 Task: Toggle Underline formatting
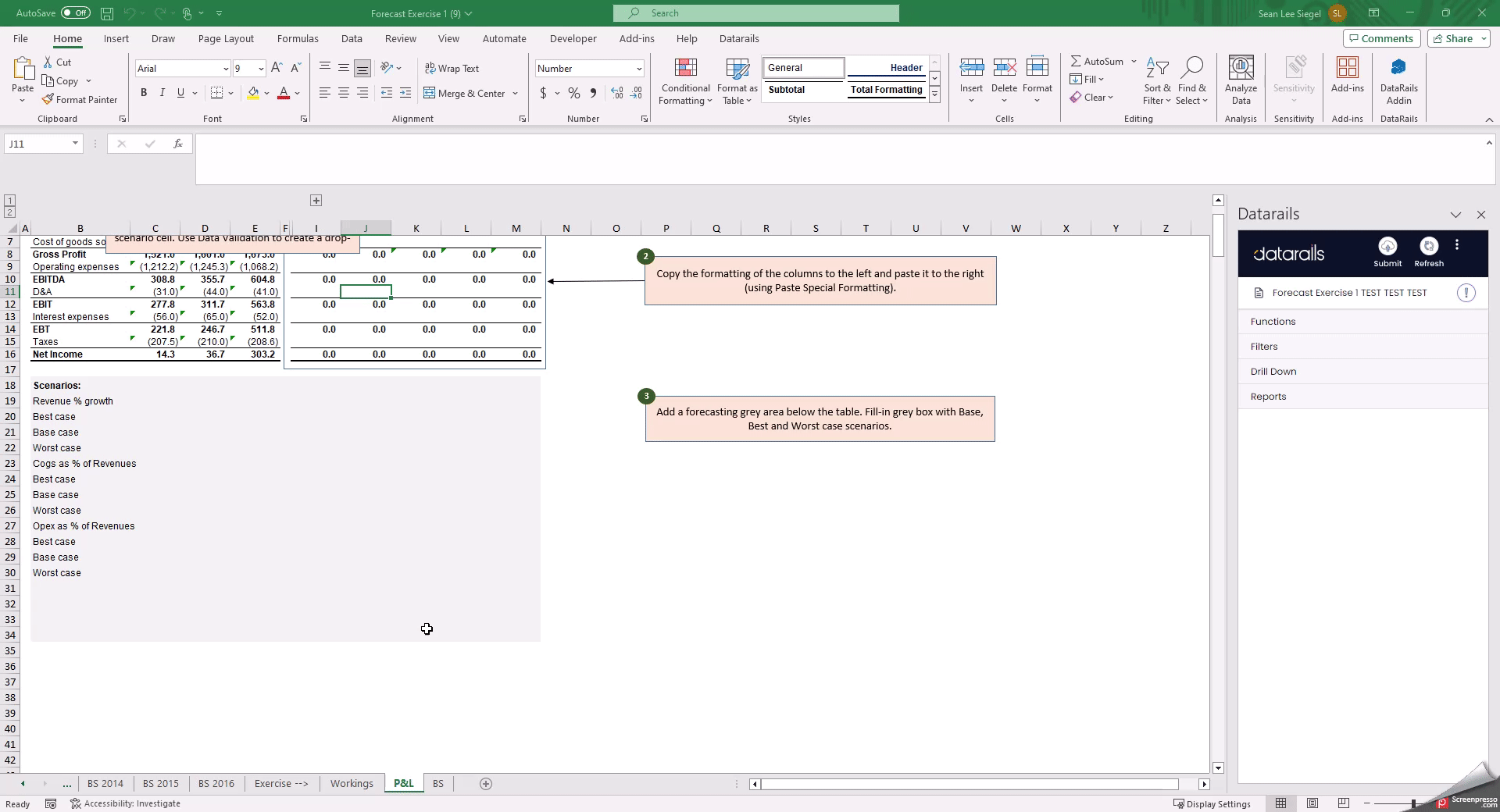tap(180, 93)
